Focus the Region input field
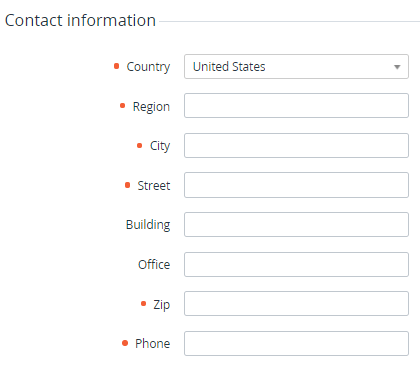420x368 pixels. point(296,106)
